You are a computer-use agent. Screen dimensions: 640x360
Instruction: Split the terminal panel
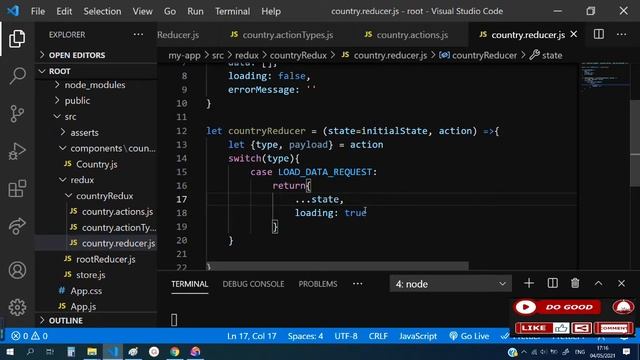553,283
